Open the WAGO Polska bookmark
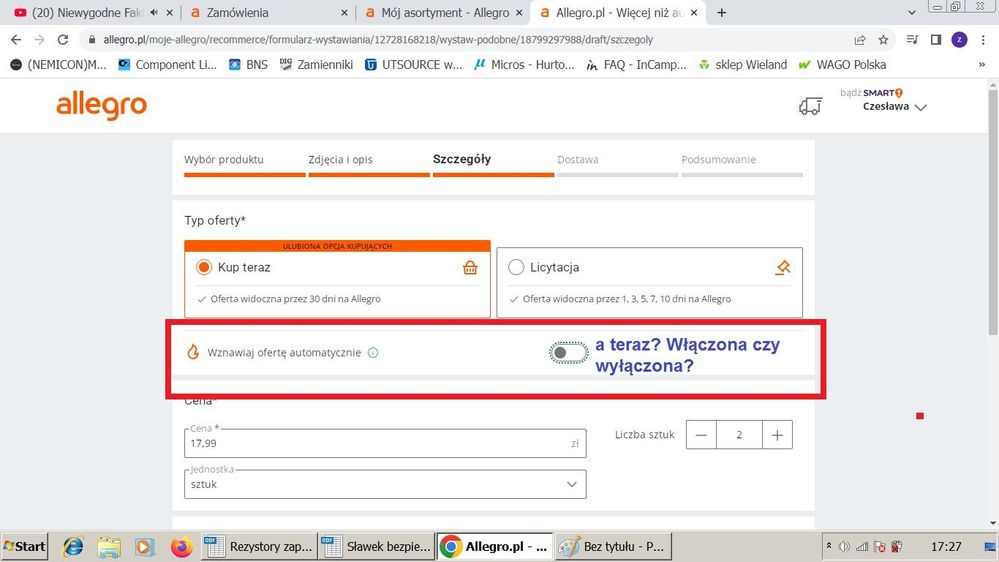 pos(842,64)
